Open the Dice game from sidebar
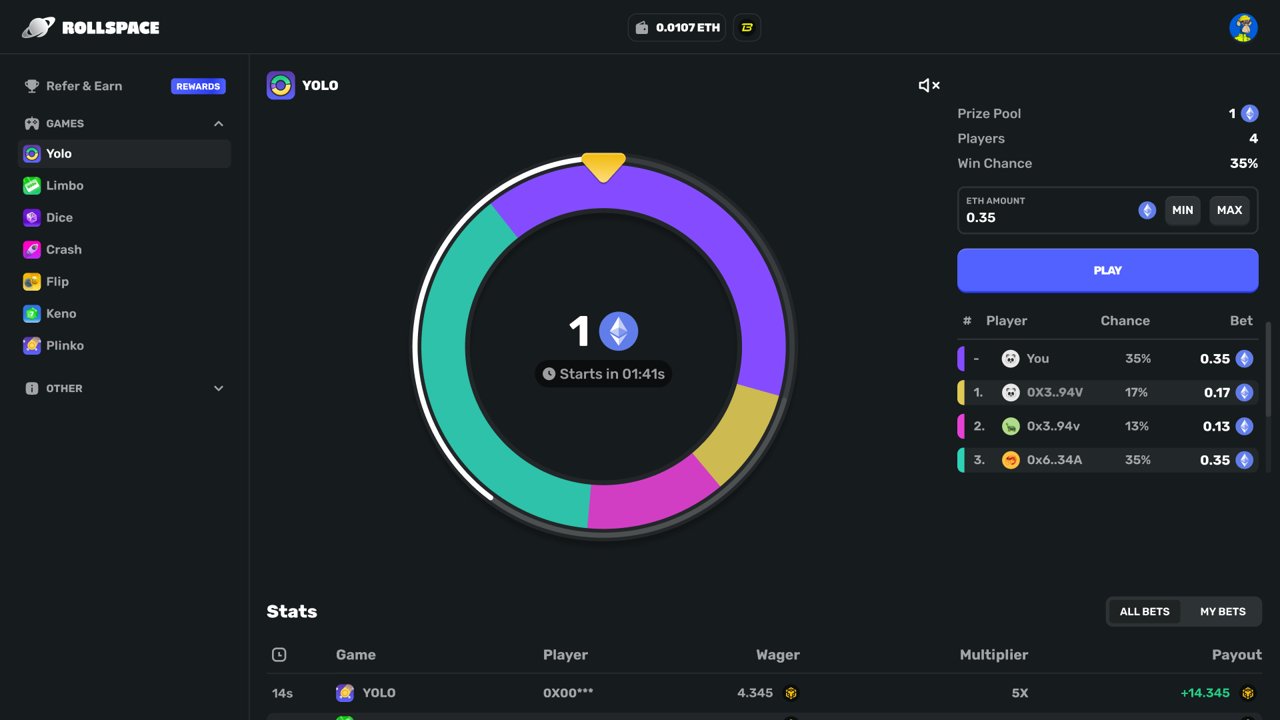The width and height of the screenshot is (1280, 720). coord(59,218)
